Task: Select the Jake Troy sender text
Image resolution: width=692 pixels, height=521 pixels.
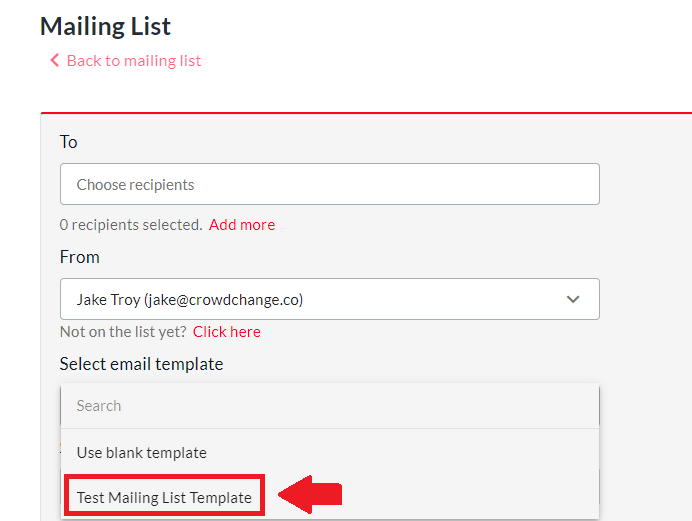Action: tap(108, 299)
